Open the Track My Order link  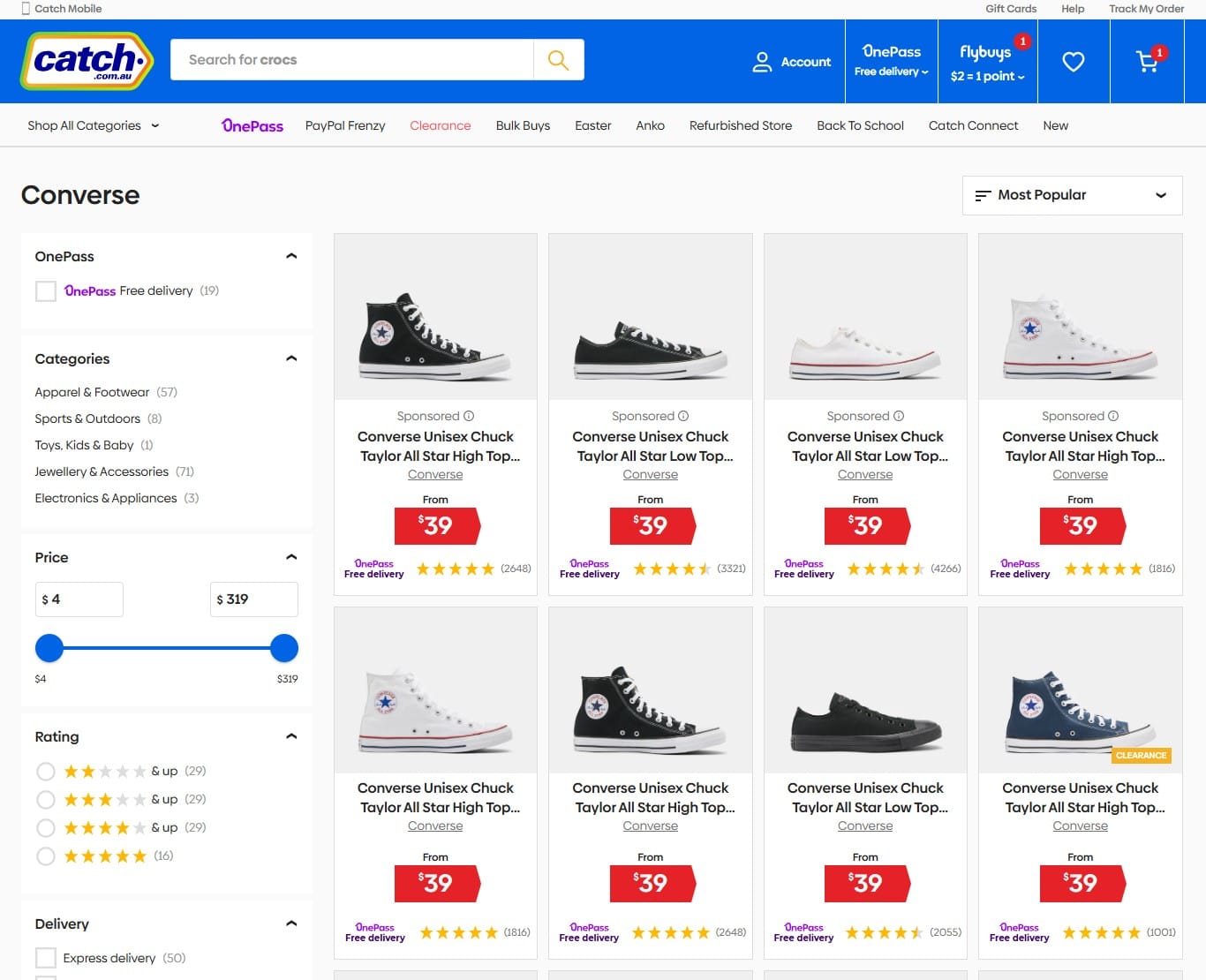tap(1146, 9)
